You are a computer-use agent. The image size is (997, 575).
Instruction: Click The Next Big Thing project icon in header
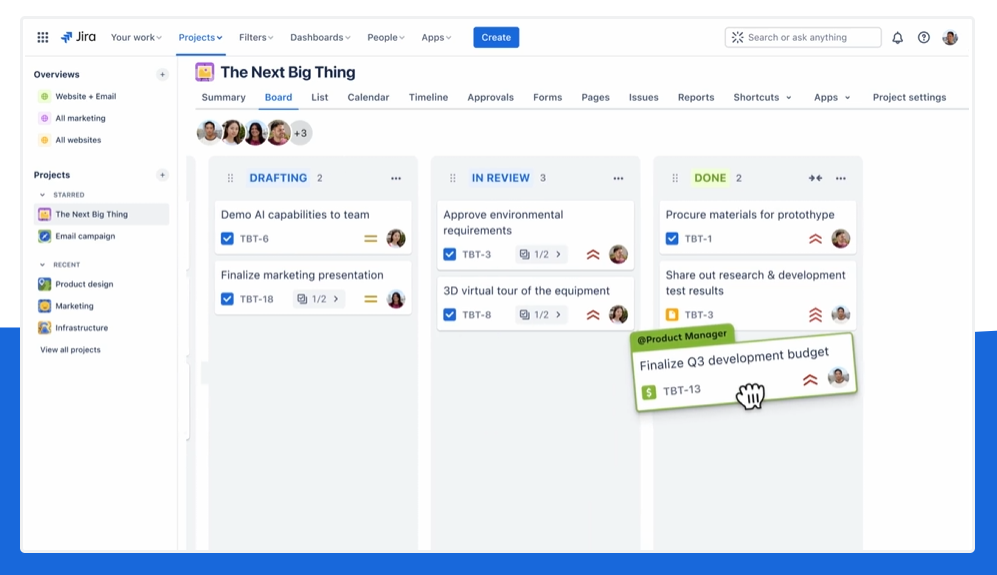pos(205,72)
